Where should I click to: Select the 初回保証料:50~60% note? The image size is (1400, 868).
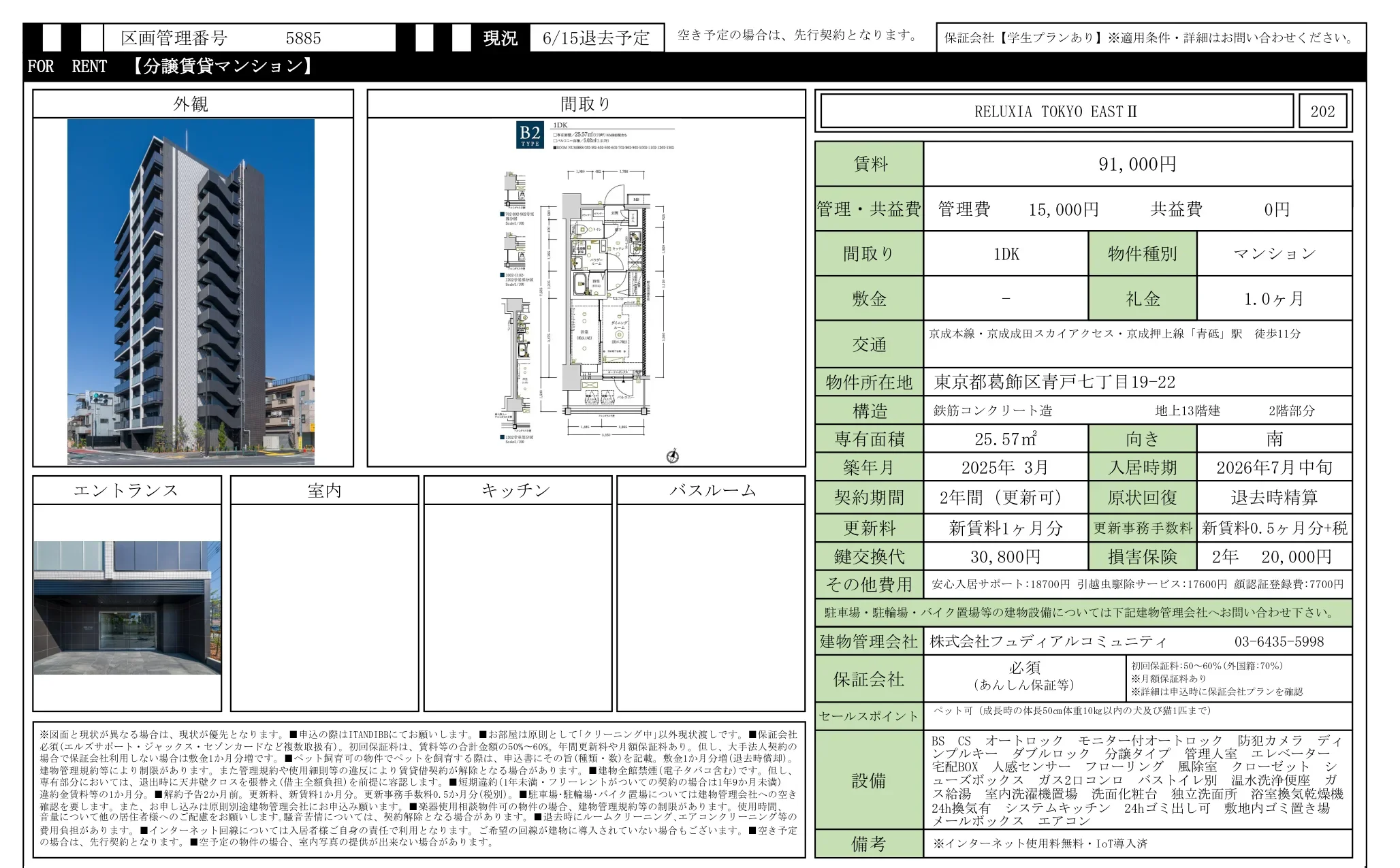click(1207, 666)
